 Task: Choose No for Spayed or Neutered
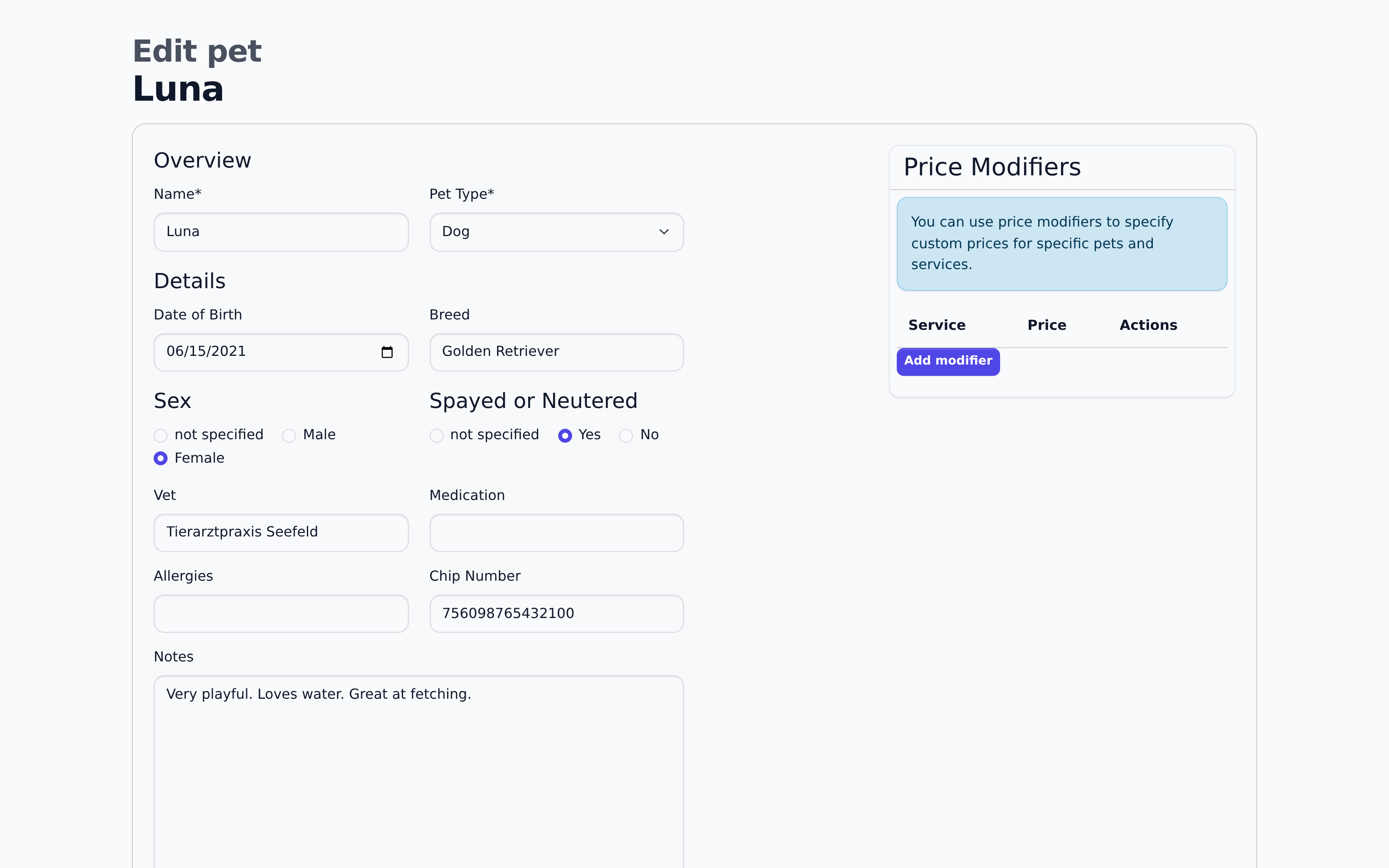(625, 436)
